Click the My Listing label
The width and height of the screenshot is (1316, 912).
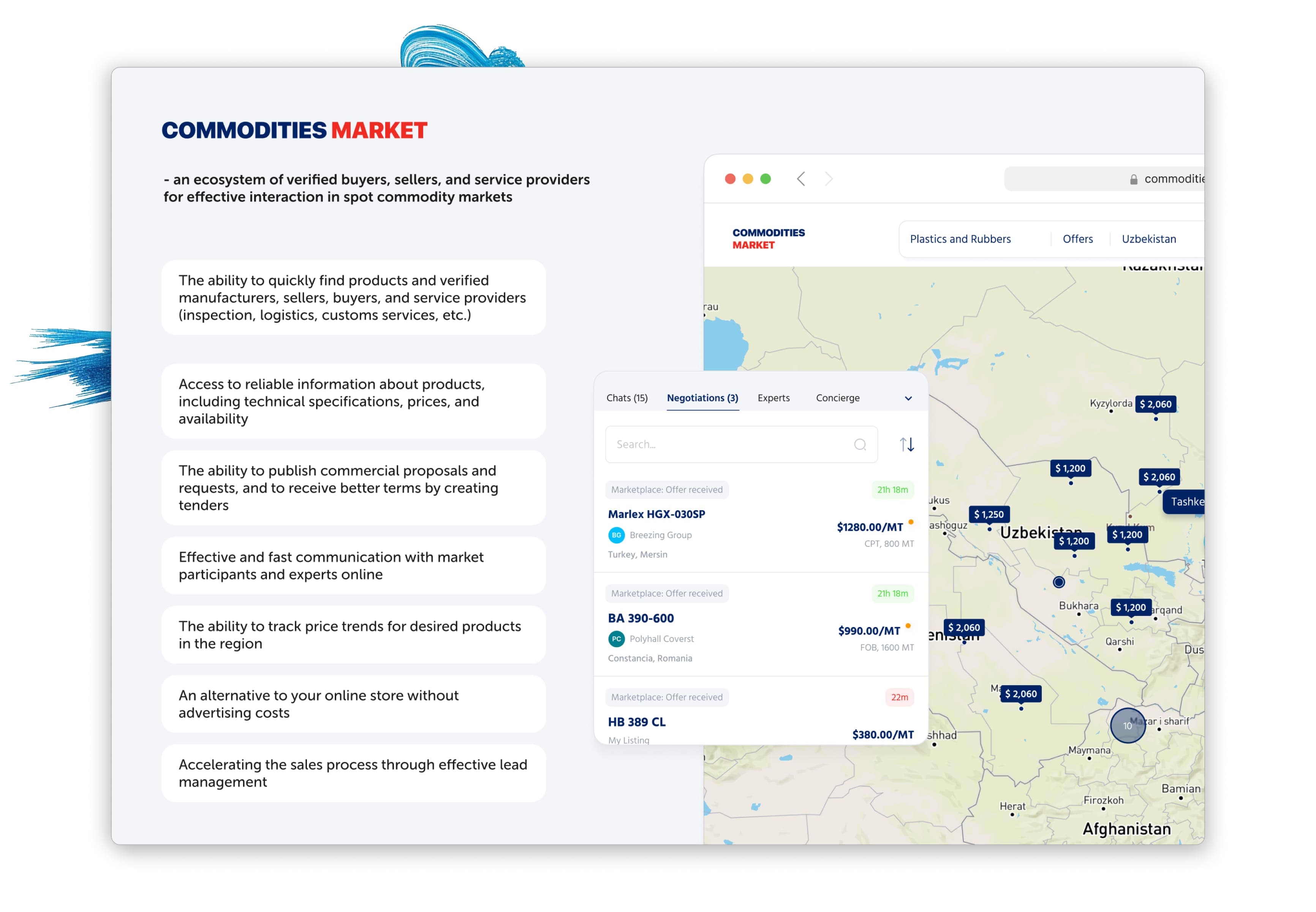(628, 740)
